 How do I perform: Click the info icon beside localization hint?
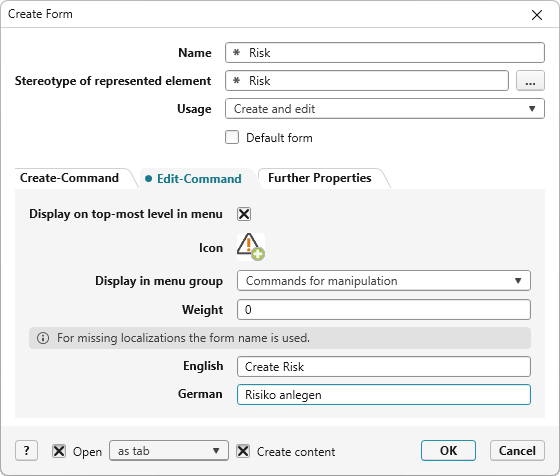coord(43,338)
